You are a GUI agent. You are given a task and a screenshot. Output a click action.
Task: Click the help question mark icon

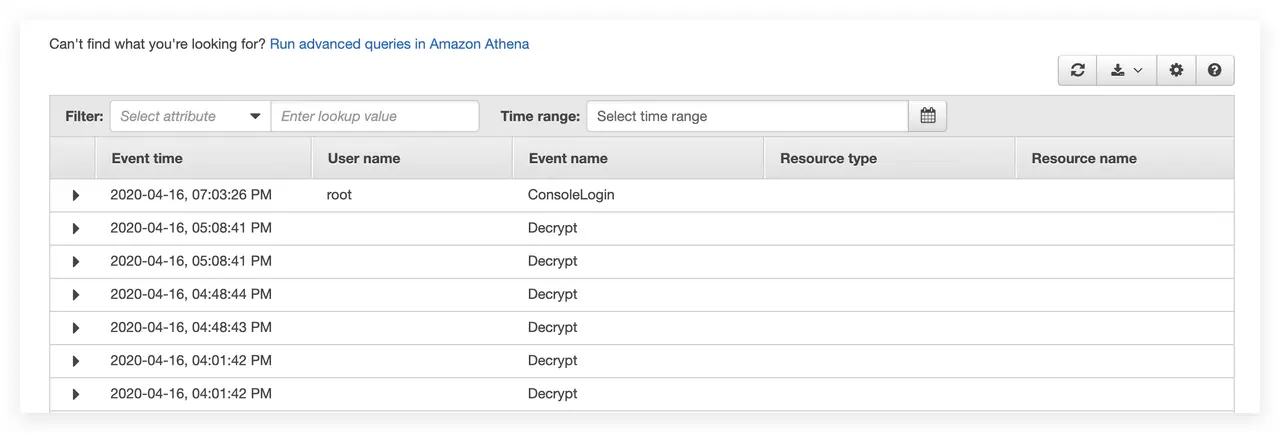pos(1214,70)
